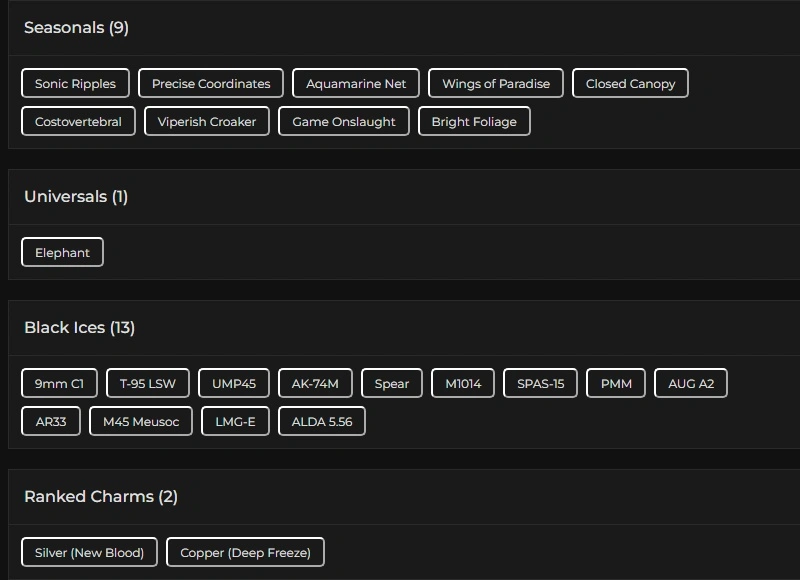Click the AK-74M tag
This screenshot has width=800, height=580.
pyautogui.click(x=315, y=384)
